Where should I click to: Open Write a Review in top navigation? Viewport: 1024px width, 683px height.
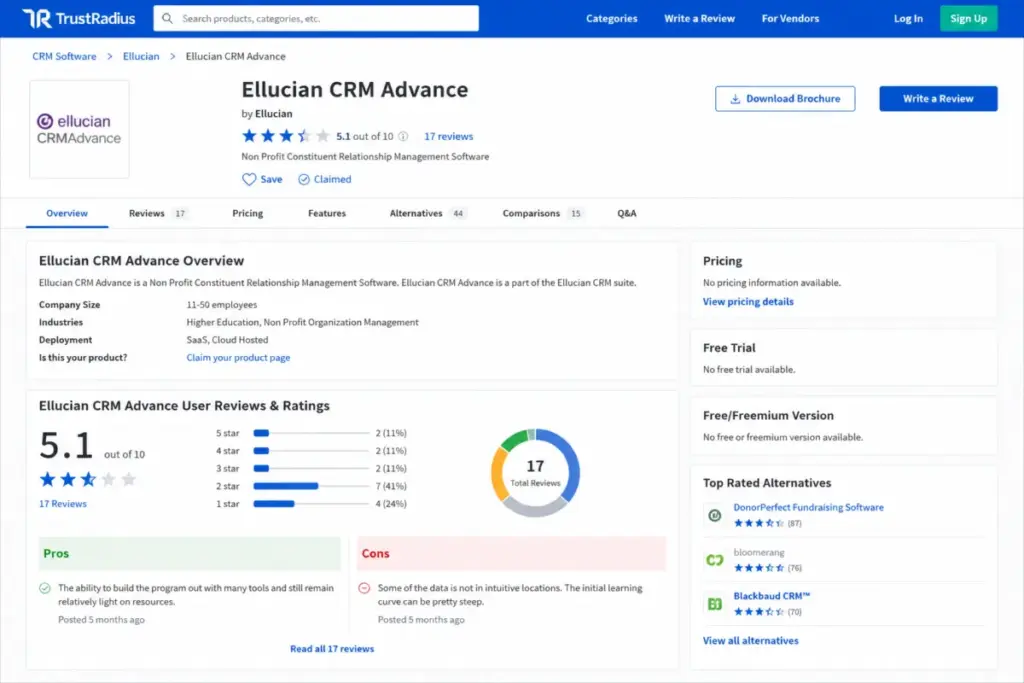point(699,18)
